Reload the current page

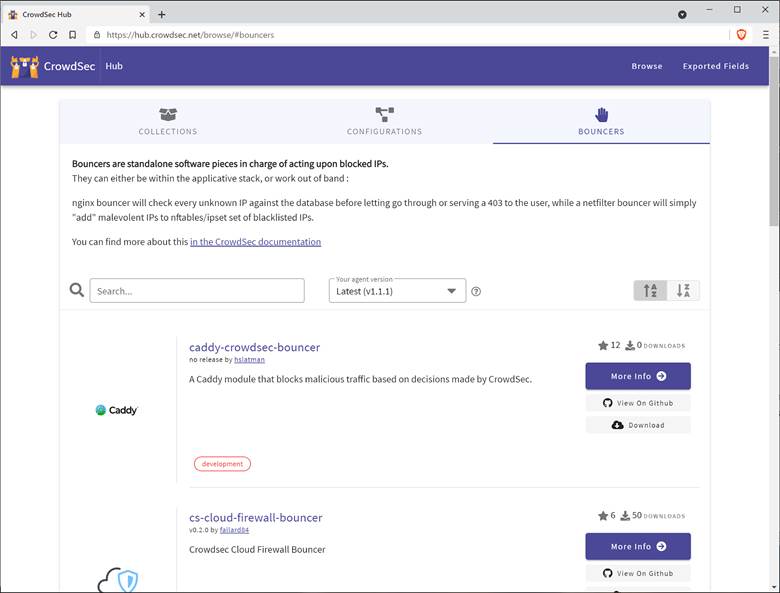pos(53,35)
